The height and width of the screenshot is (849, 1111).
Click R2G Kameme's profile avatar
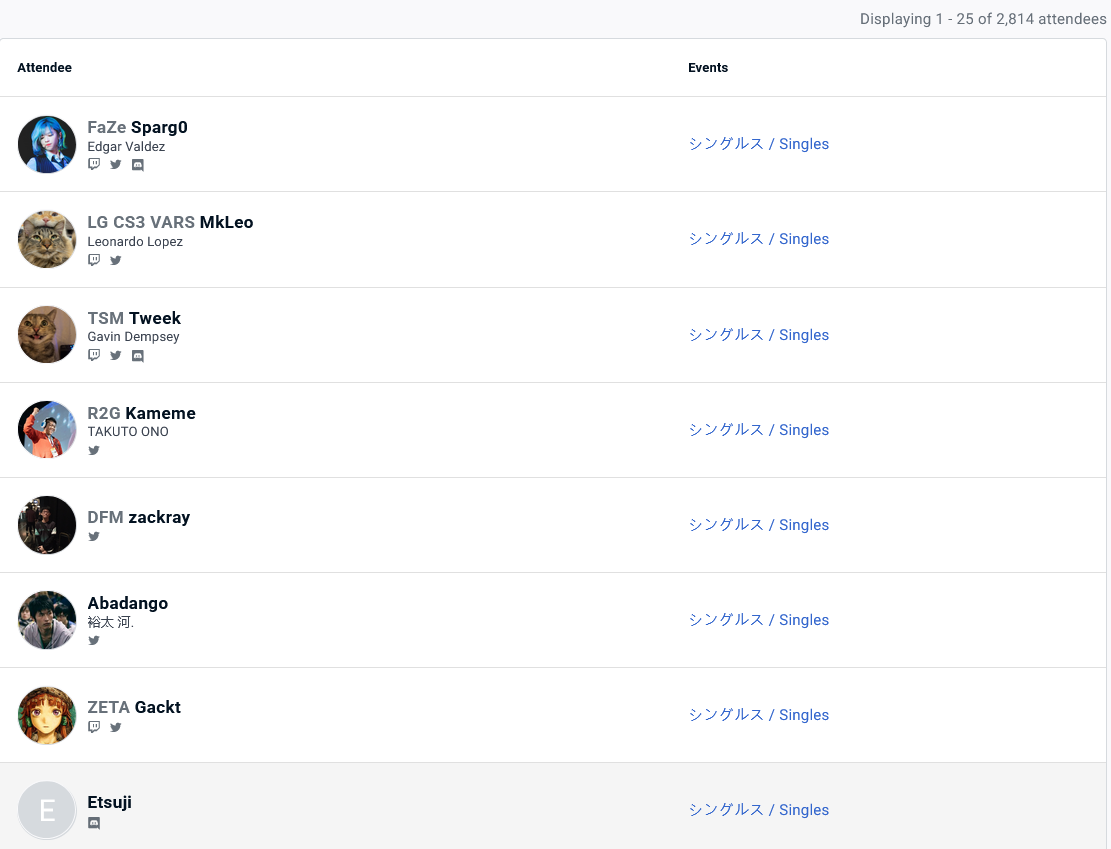[x=47, y=429]
